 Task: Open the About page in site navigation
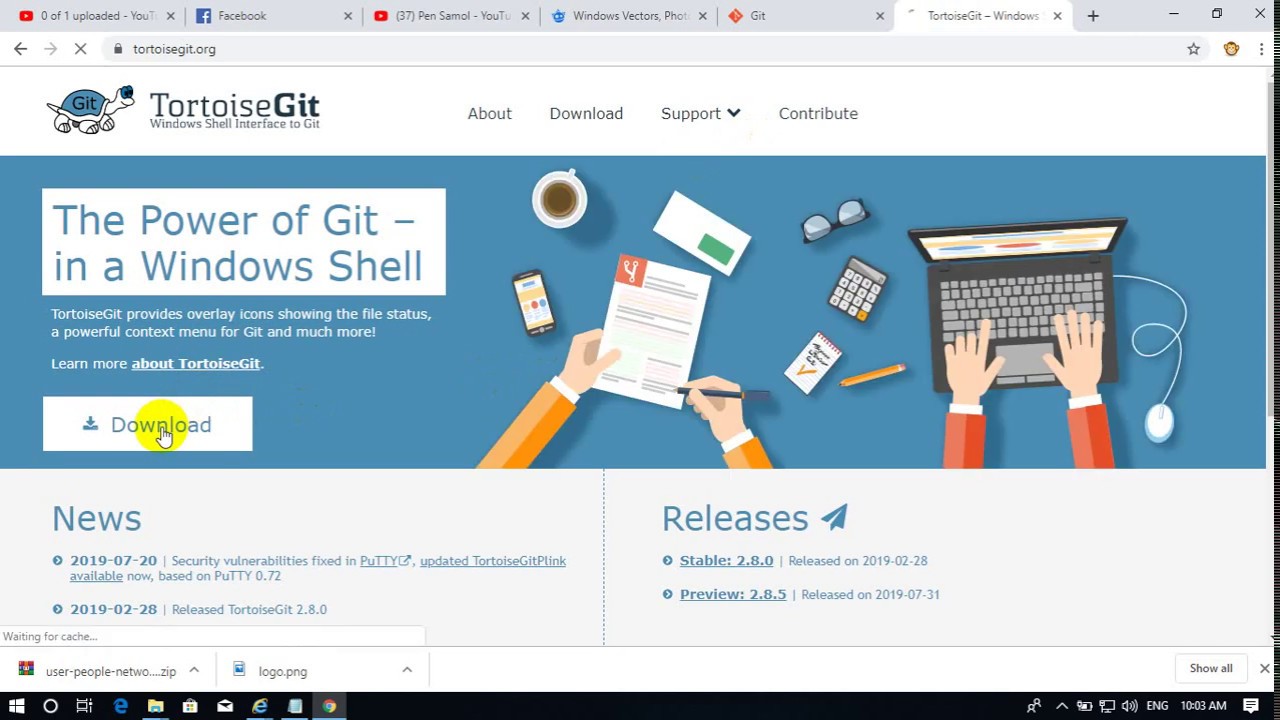tap(489, 114)
